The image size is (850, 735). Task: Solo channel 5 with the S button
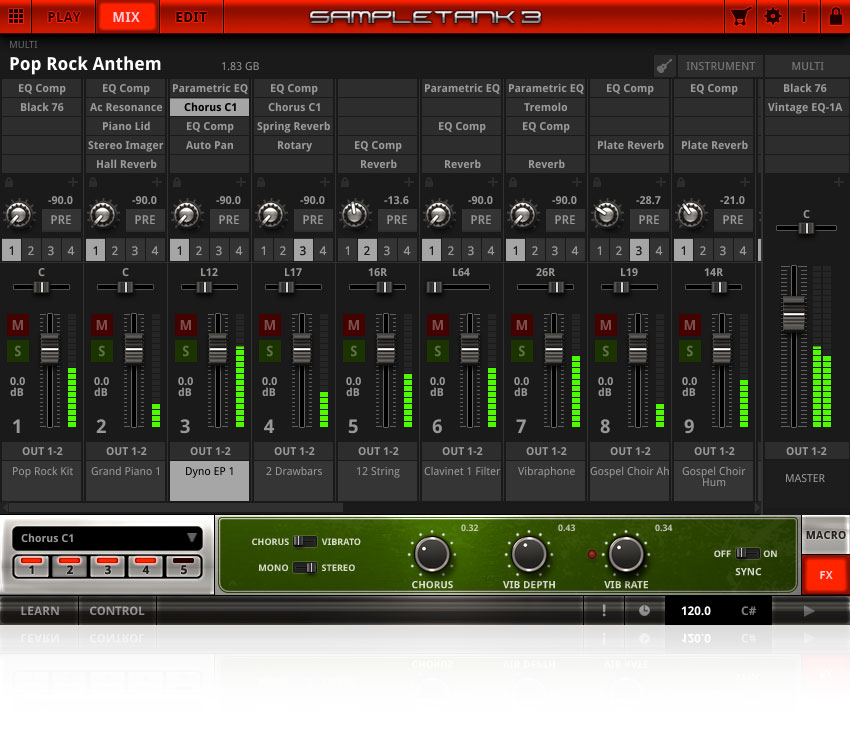[x=352, y=351]
